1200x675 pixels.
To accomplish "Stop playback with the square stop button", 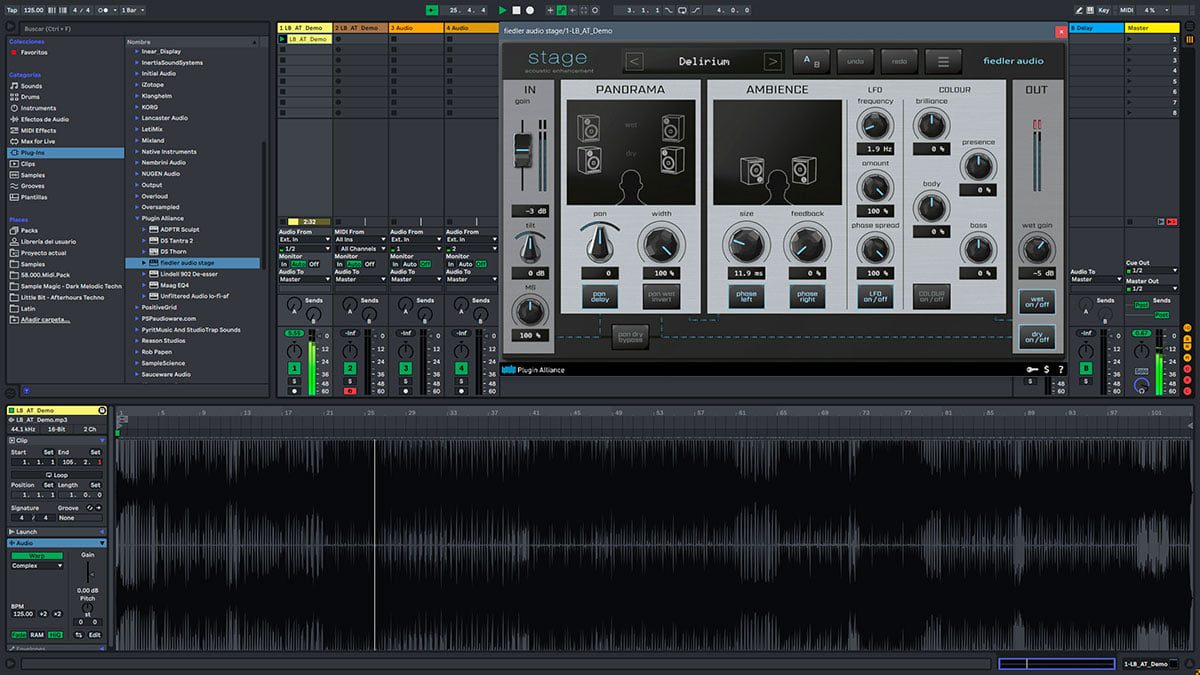I will coord(516,9).
